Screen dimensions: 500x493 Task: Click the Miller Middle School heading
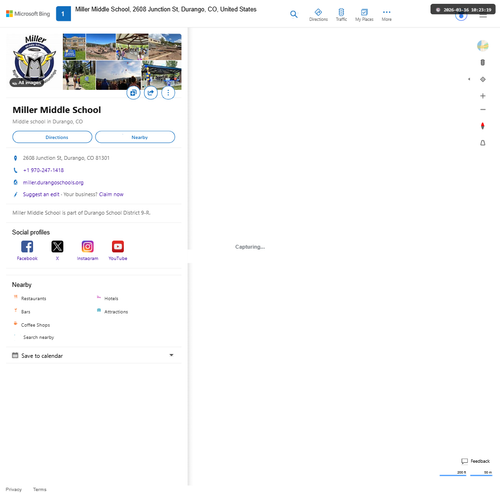[x=57, y=110]
